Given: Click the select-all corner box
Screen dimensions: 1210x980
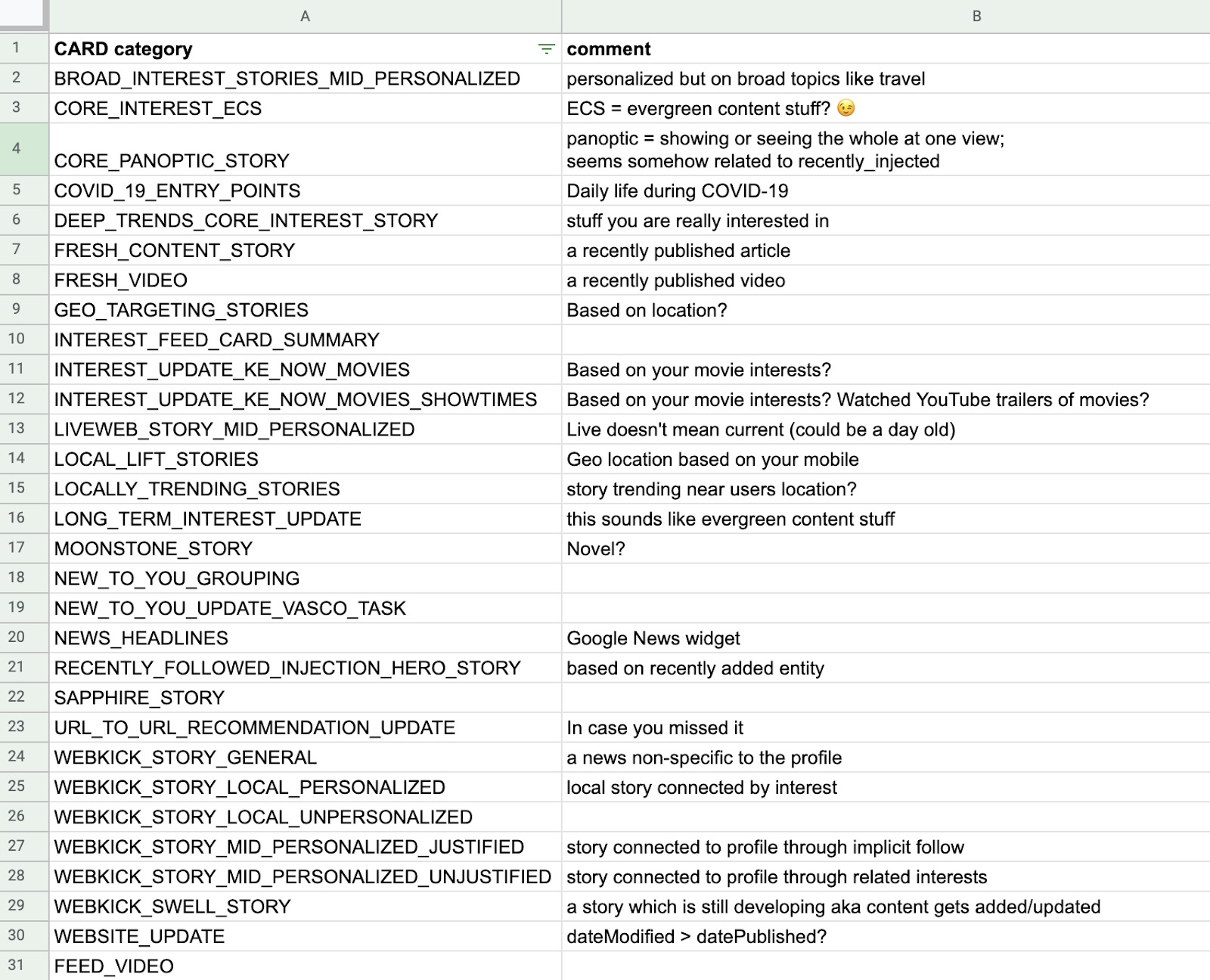Looking at the screenshot, I should tap(24, 16).
